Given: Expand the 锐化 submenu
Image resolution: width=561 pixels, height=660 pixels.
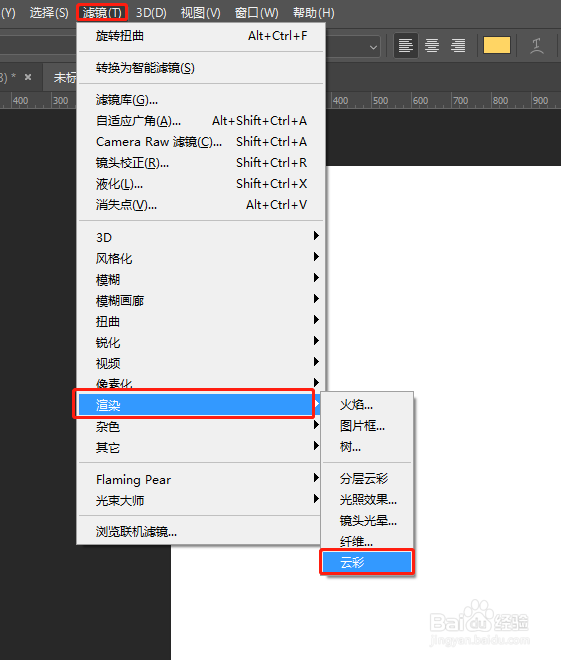Looking at the screenshot, I should point(201,343).
